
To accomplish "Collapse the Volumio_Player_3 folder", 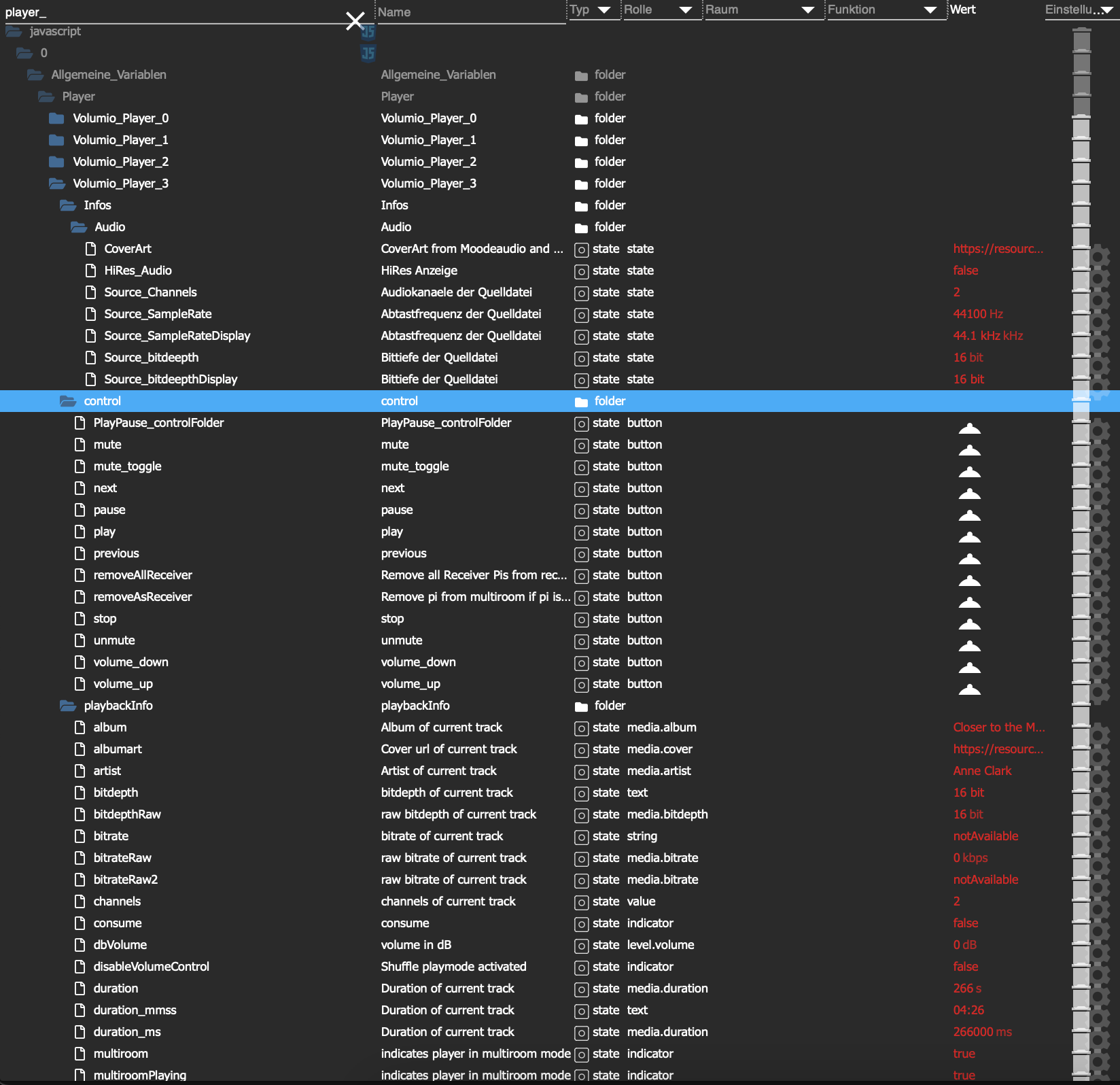I will click(56, 184).
